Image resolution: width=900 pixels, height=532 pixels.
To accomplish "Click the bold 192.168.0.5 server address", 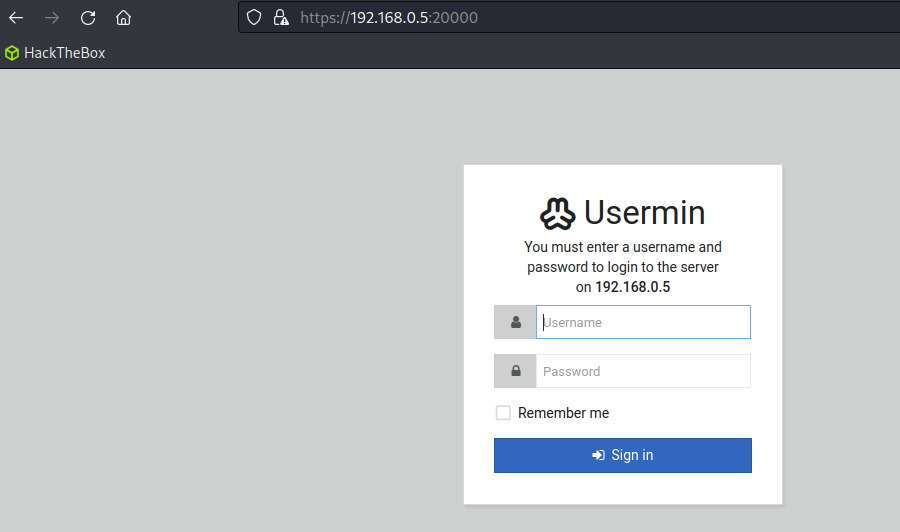I will tap(632, 287).
